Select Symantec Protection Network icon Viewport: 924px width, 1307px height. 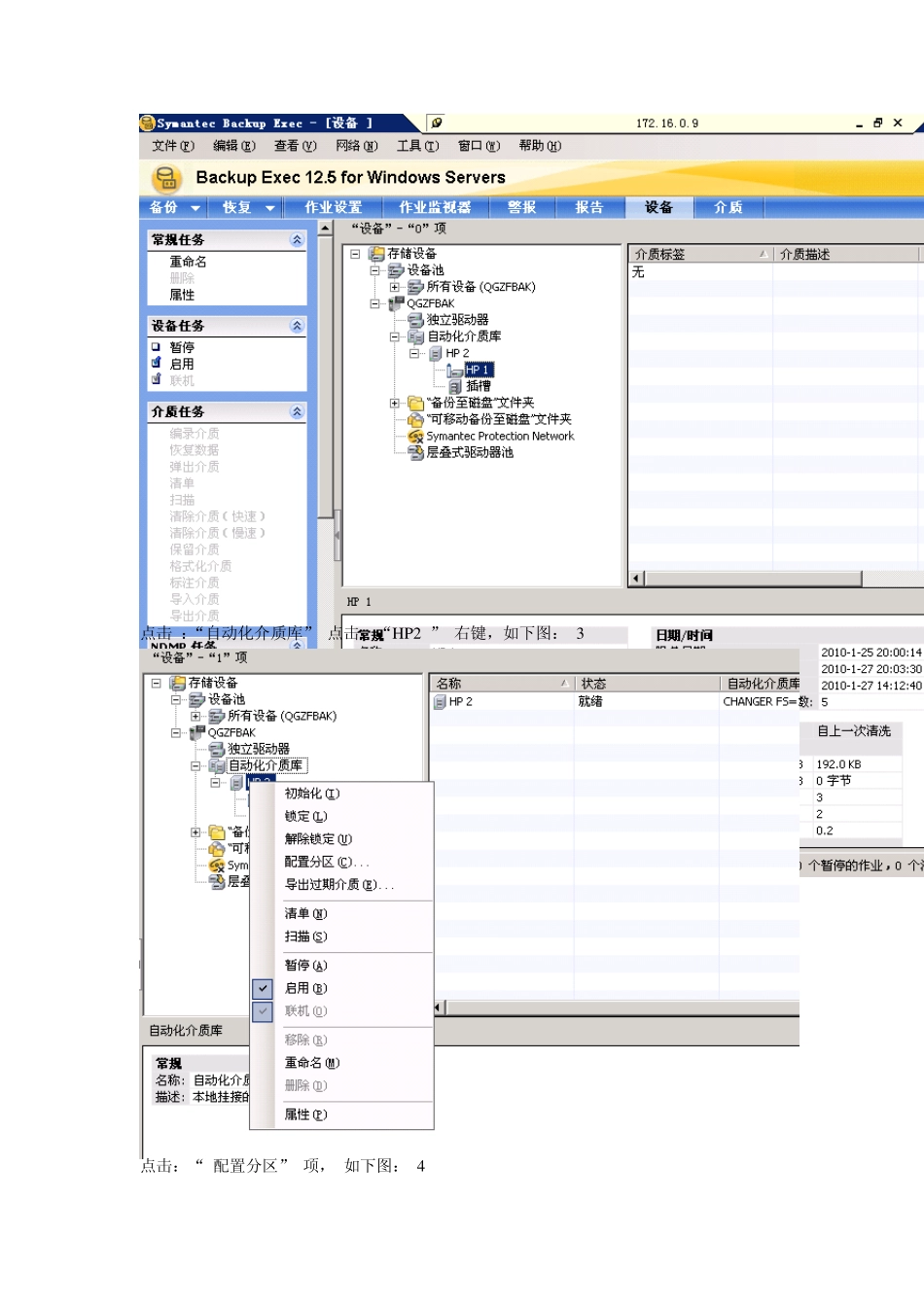point(415,437)
